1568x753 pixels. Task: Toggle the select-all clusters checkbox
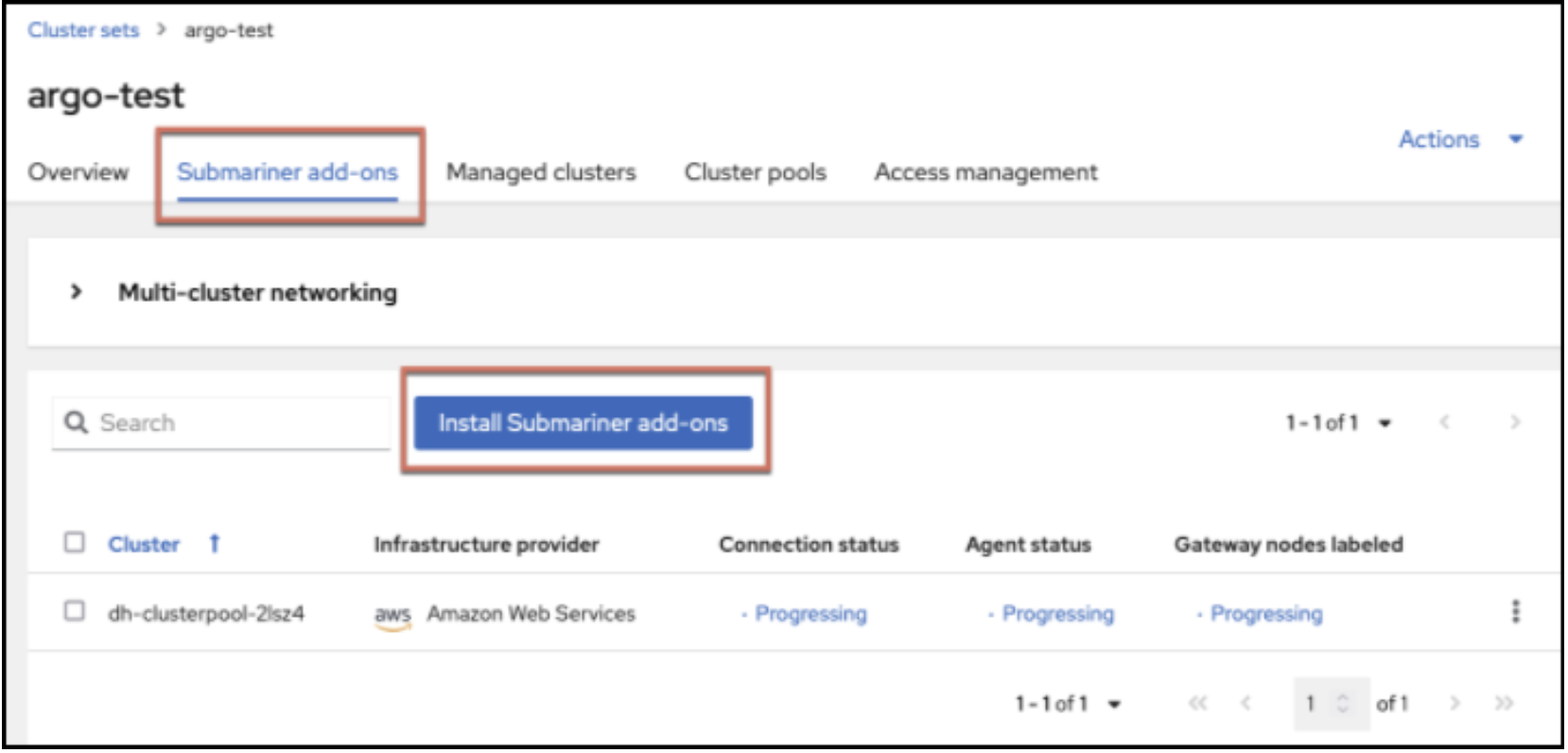pos(74,542)
